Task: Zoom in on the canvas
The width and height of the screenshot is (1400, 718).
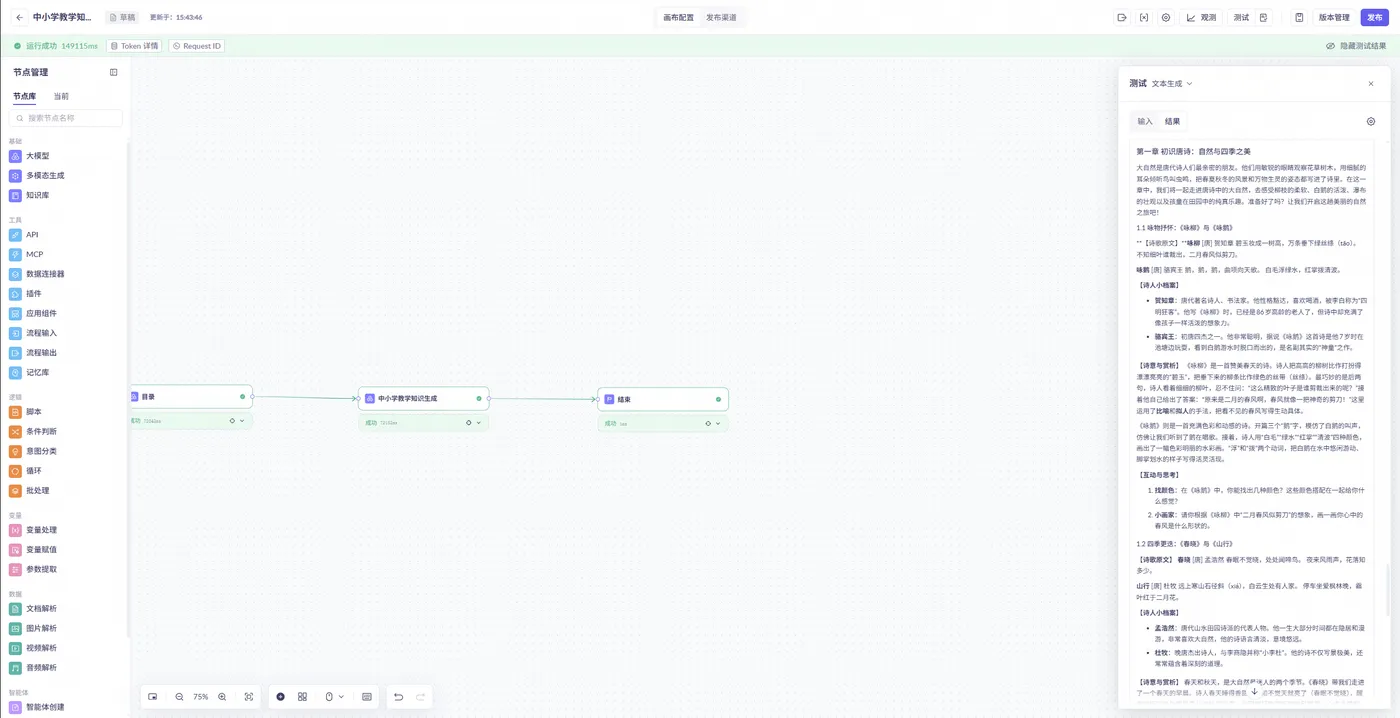Action: tap(222, 696)
